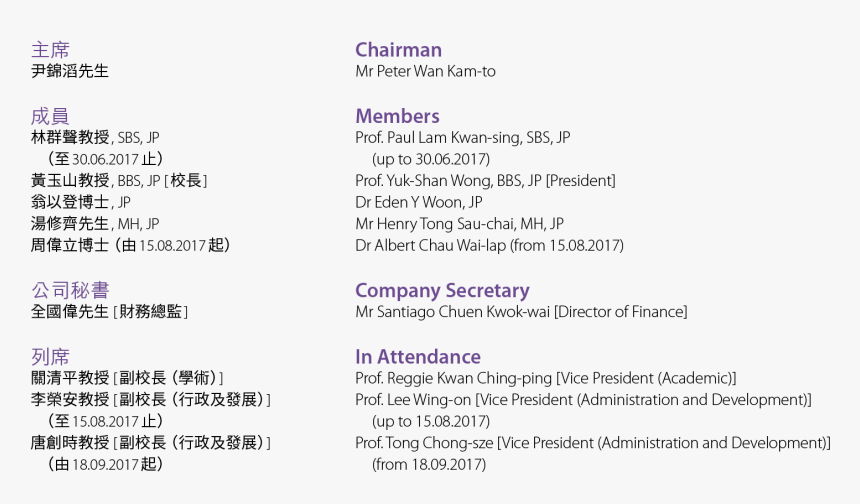The image size is (860, 504).
Task: Click the Members heading in English
Action: (x=397, y=116)
